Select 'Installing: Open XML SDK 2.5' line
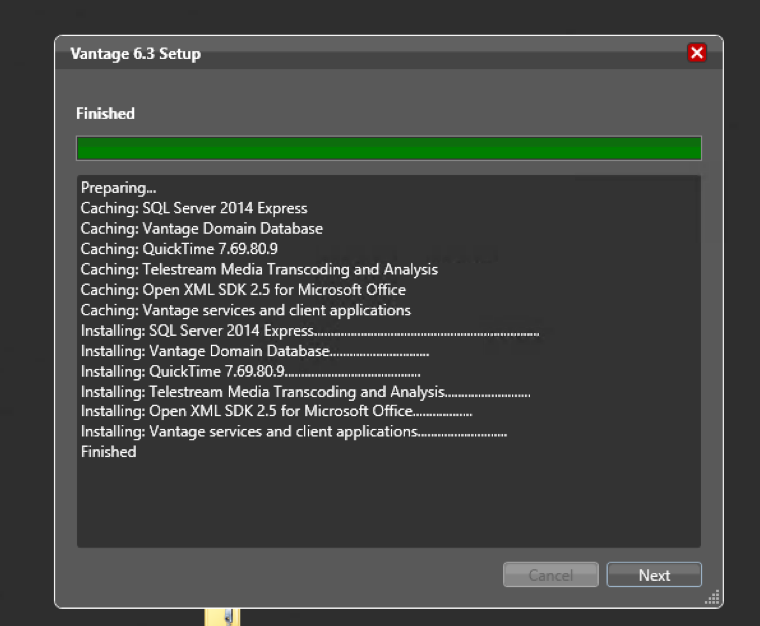Screen dimensions: 760x626 pyautogui.click(x=276, y=411)
